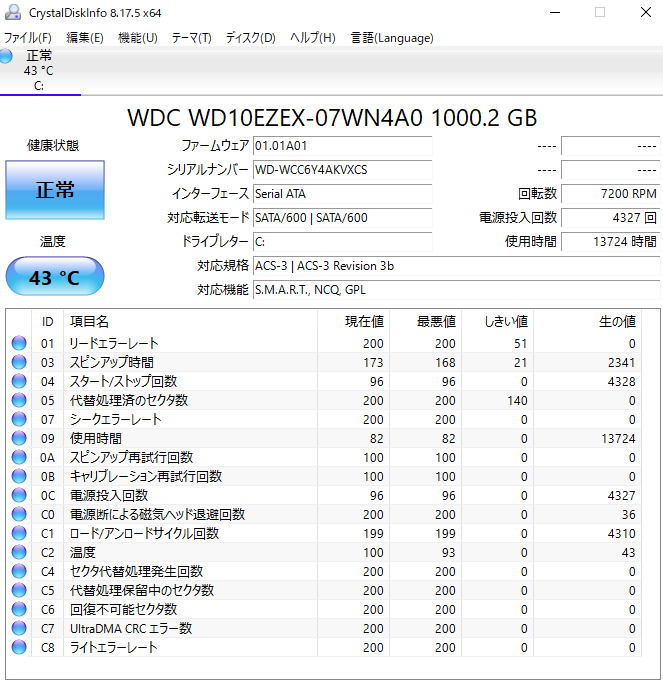The width and height of the screenshot is (663, 683).
Task: Click the 生の値 column header
Action: click(x=587, y=321)
